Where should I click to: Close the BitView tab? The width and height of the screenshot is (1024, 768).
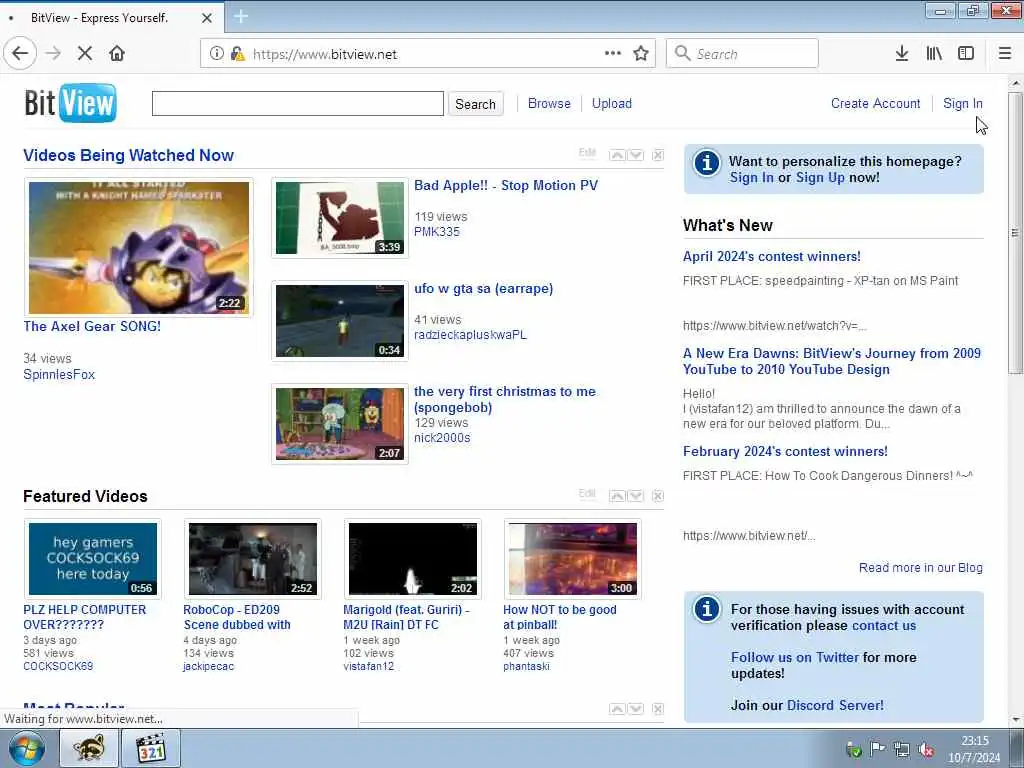pos(207,18)
